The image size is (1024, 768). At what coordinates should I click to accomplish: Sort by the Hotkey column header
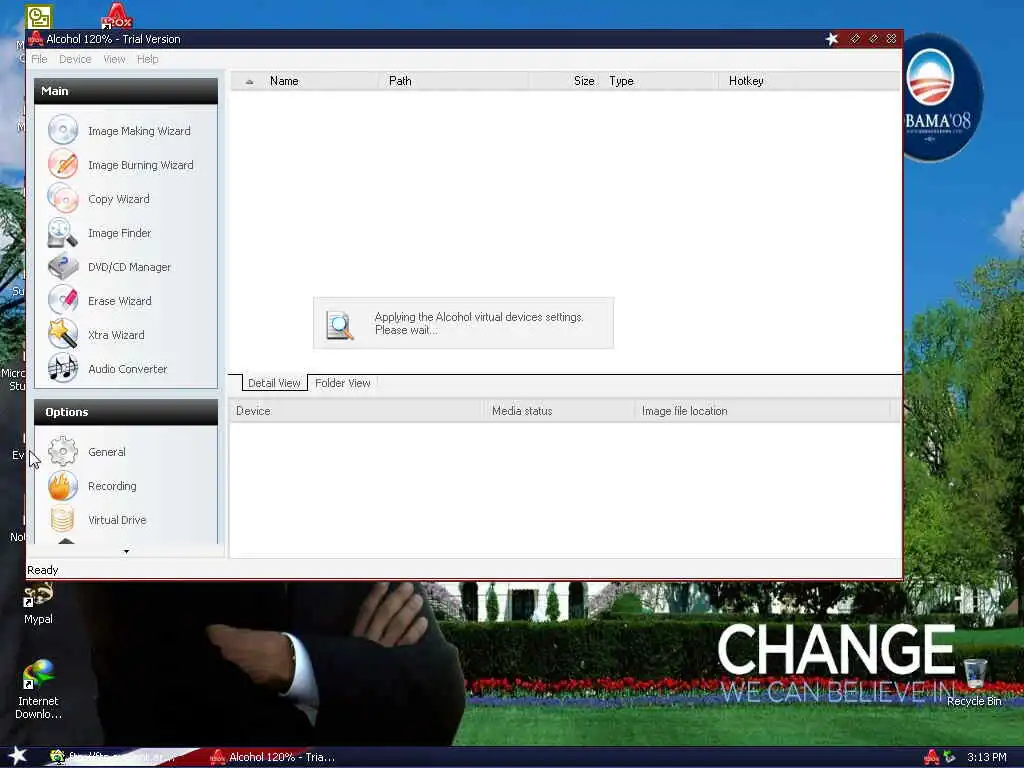808,81
